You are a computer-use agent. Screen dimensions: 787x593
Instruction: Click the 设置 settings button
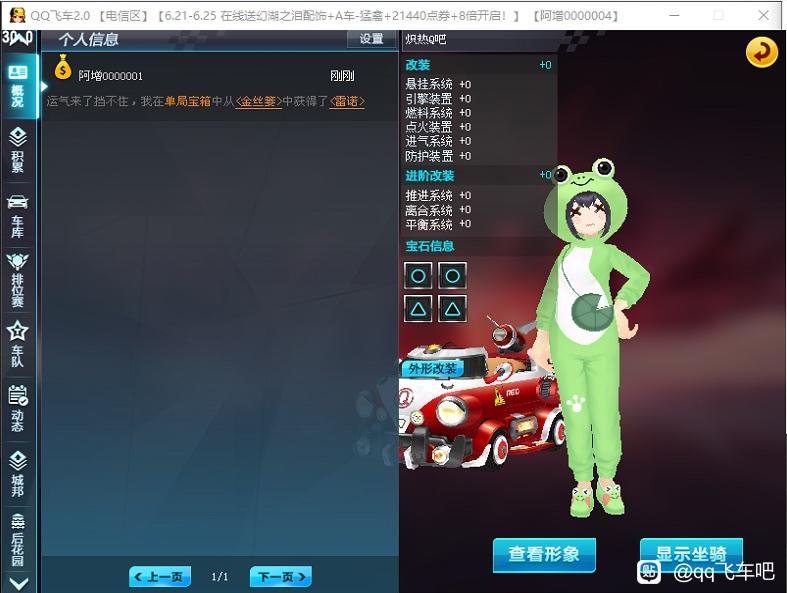tap(371, 39)
